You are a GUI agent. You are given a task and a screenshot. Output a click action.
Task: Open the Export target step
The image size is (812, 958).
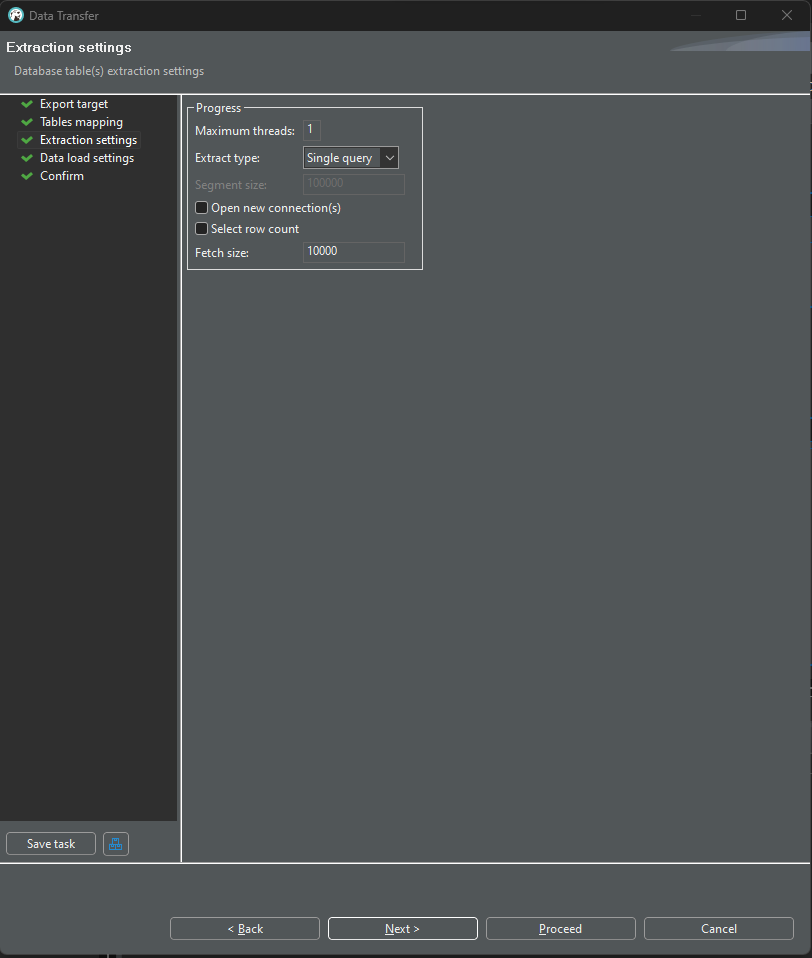(x=74, y=104)
